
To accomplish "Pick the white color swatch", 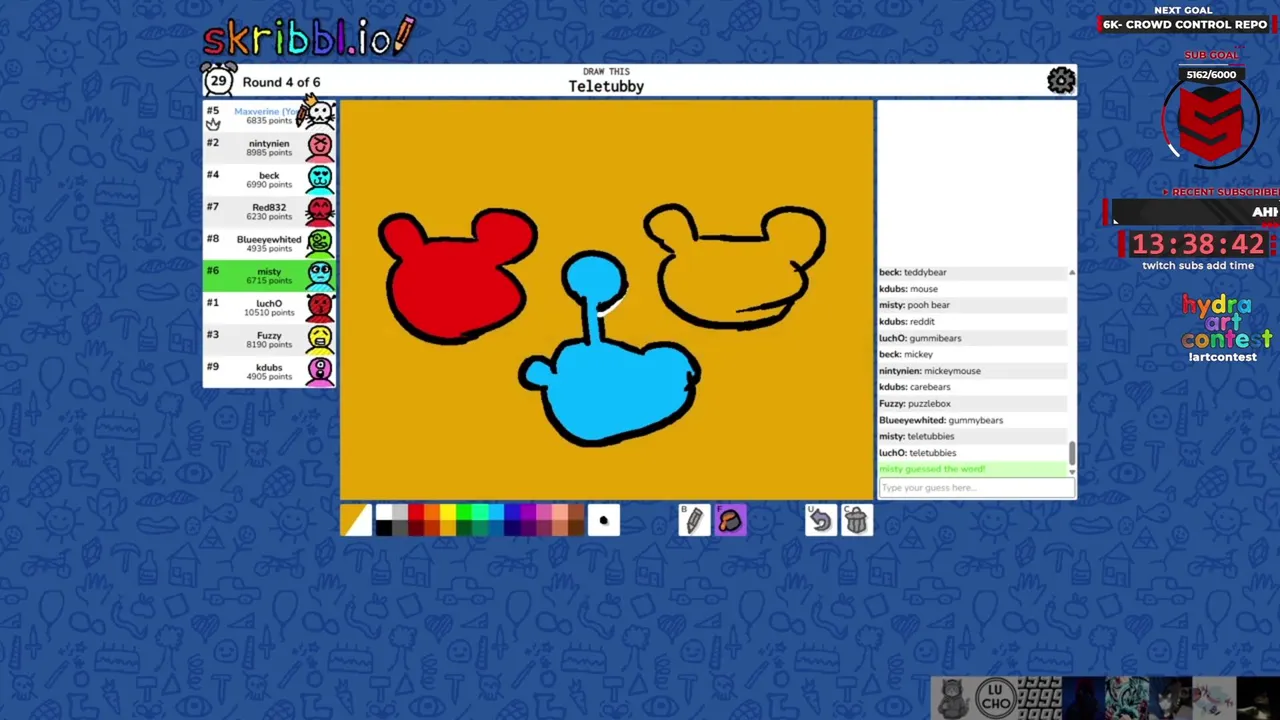I will 384,512.
